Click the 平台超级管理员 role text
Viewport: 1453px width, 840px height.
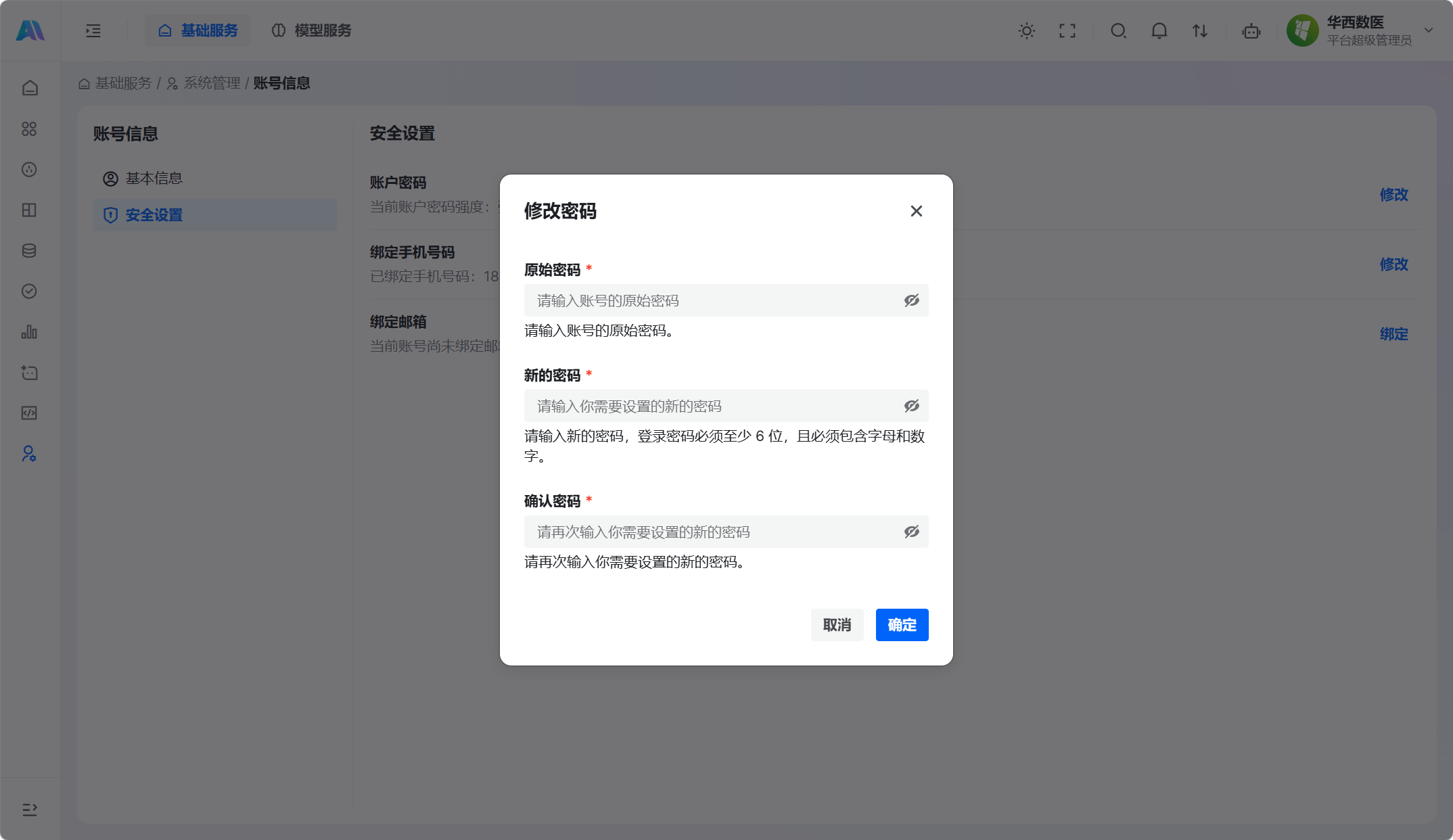tap(1369, 41)
